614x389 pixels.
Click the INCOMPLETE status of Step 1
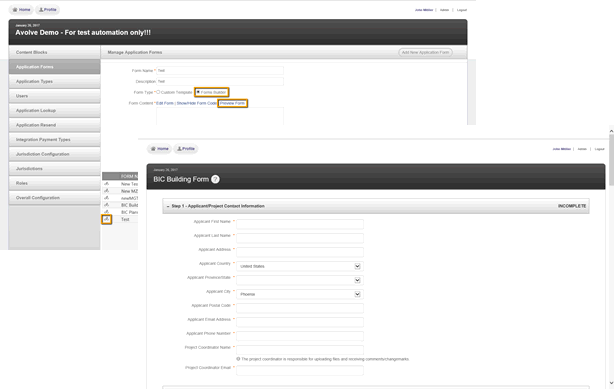[x=572, y=206]
